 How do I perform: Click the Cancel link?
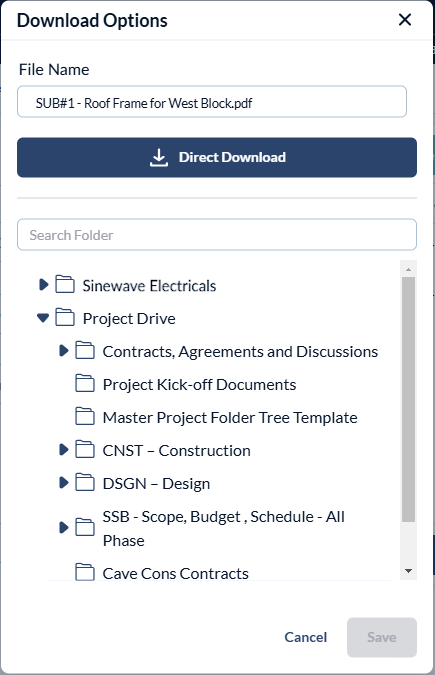[x=306, y=637]
